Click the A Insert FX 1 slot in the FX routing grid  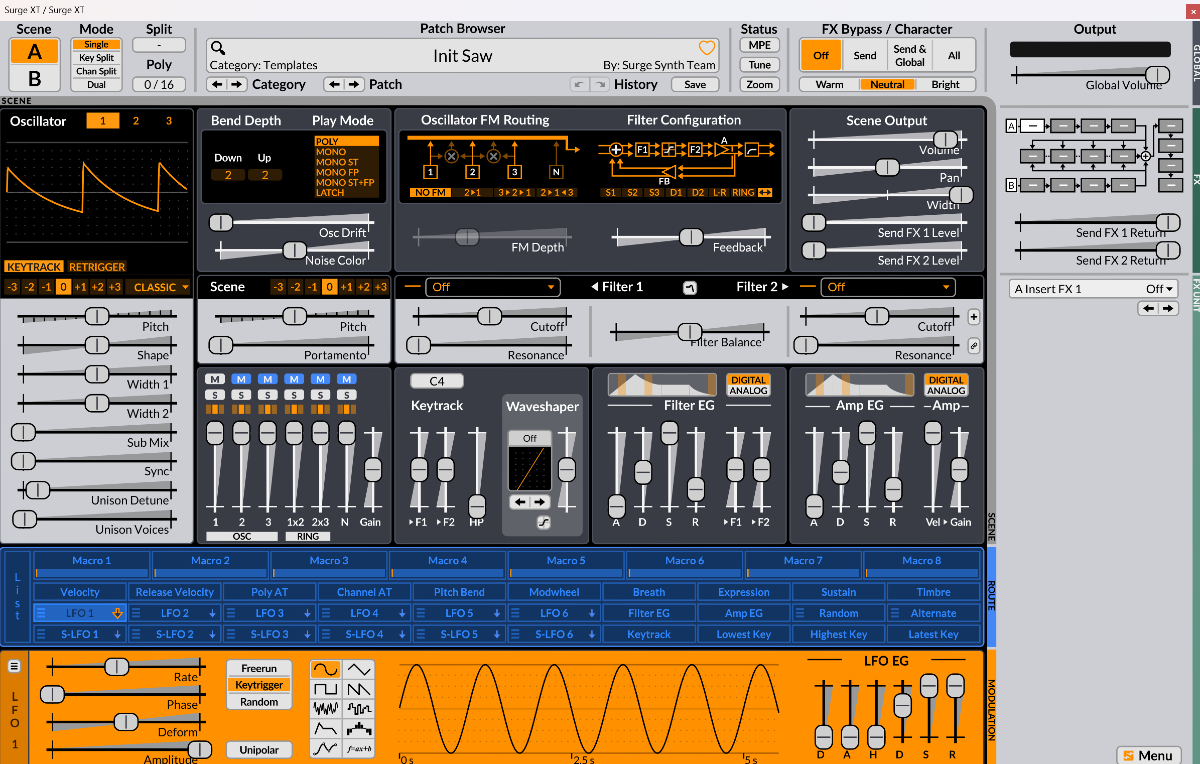(x=1034, y=126)
